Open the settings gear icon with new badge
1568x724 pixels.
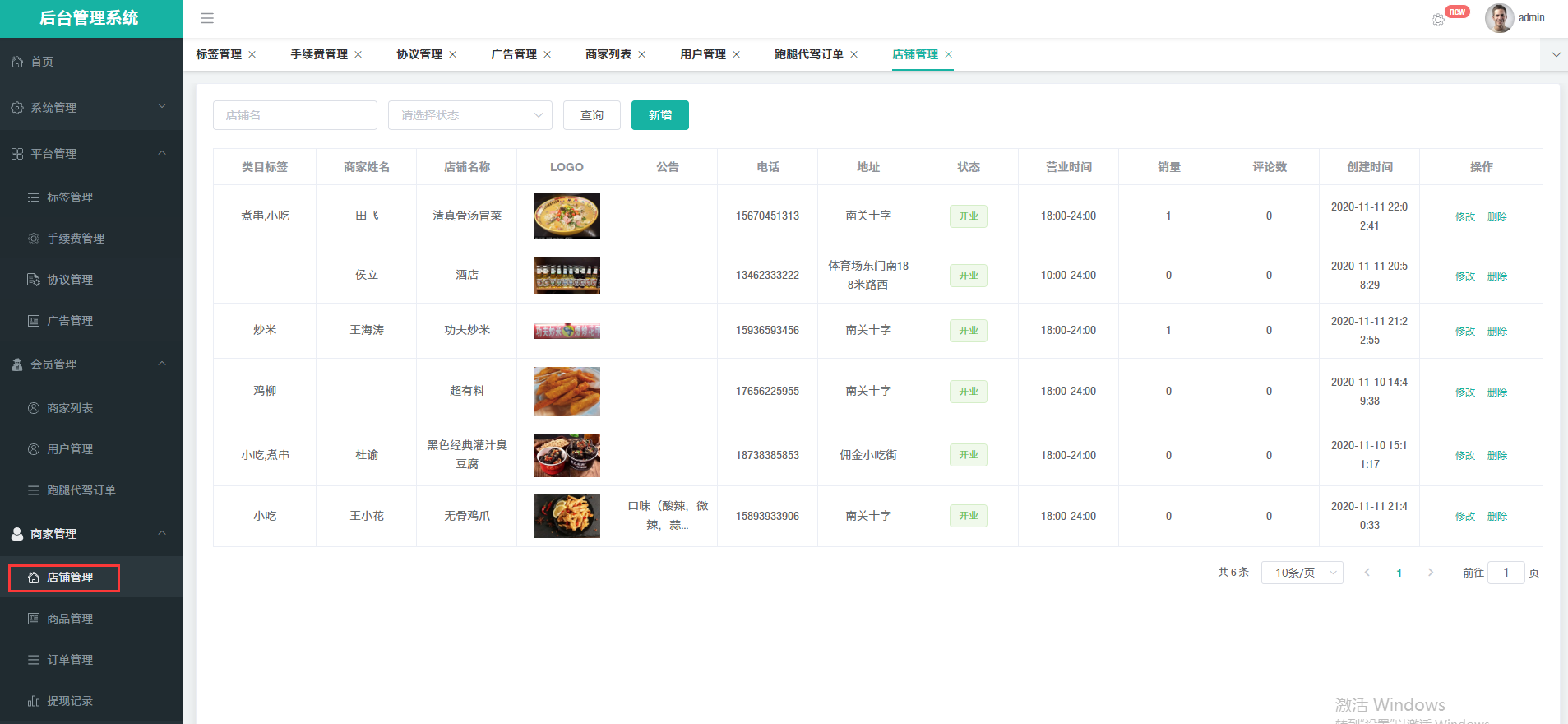(x=1438, y=20)
